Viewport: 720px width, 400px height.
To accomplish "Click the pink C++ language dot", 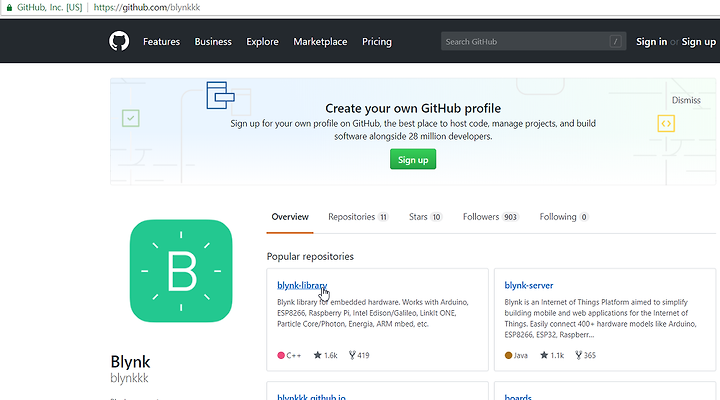I will tap(281, 355).
